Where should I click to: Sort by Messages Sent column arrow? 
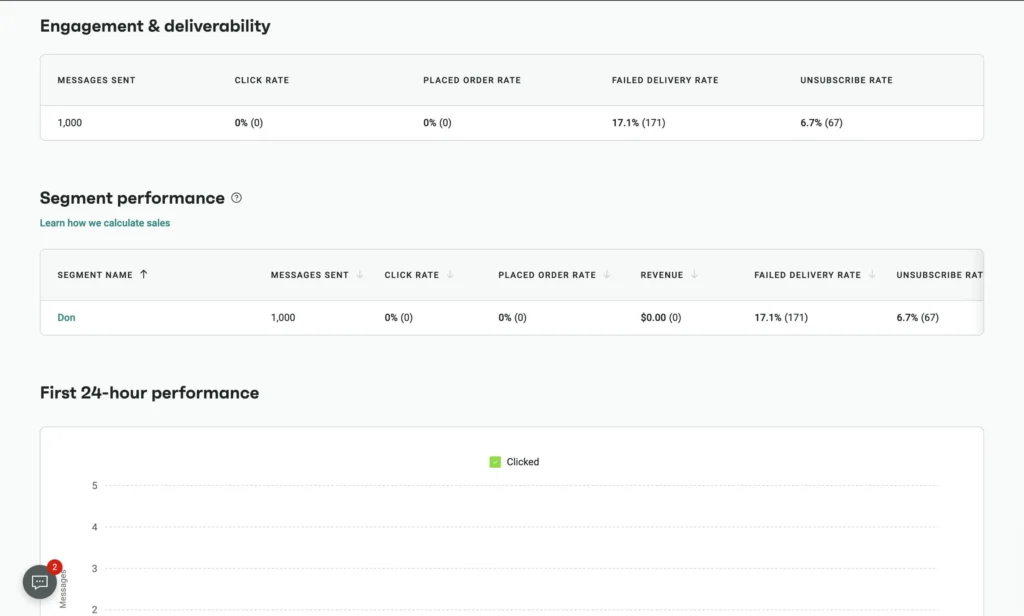359,274
